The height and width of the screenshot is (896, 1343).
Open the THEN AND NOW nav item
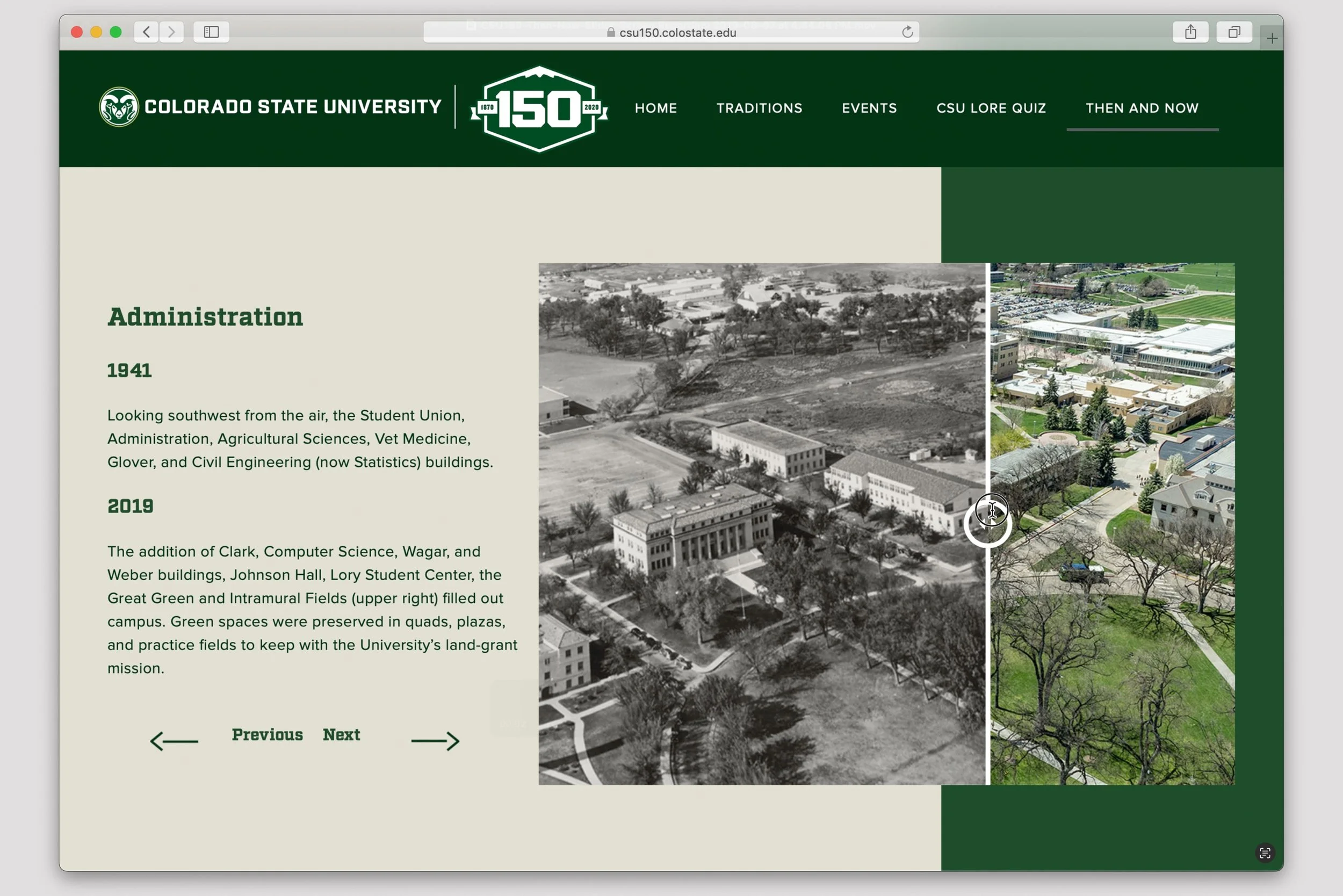(x=1142, y=108)
